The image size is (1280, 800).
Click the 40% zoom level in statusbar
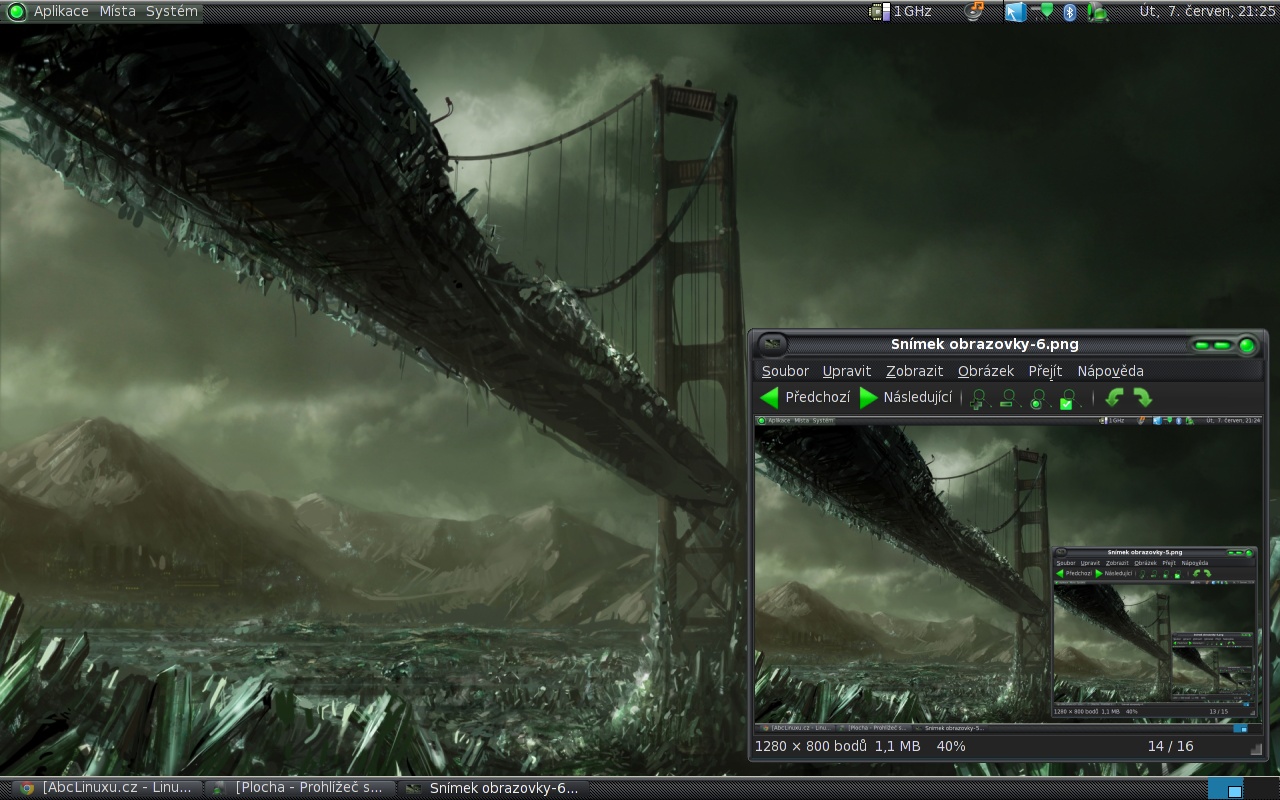pyautogui.click(x=951, y=746)
